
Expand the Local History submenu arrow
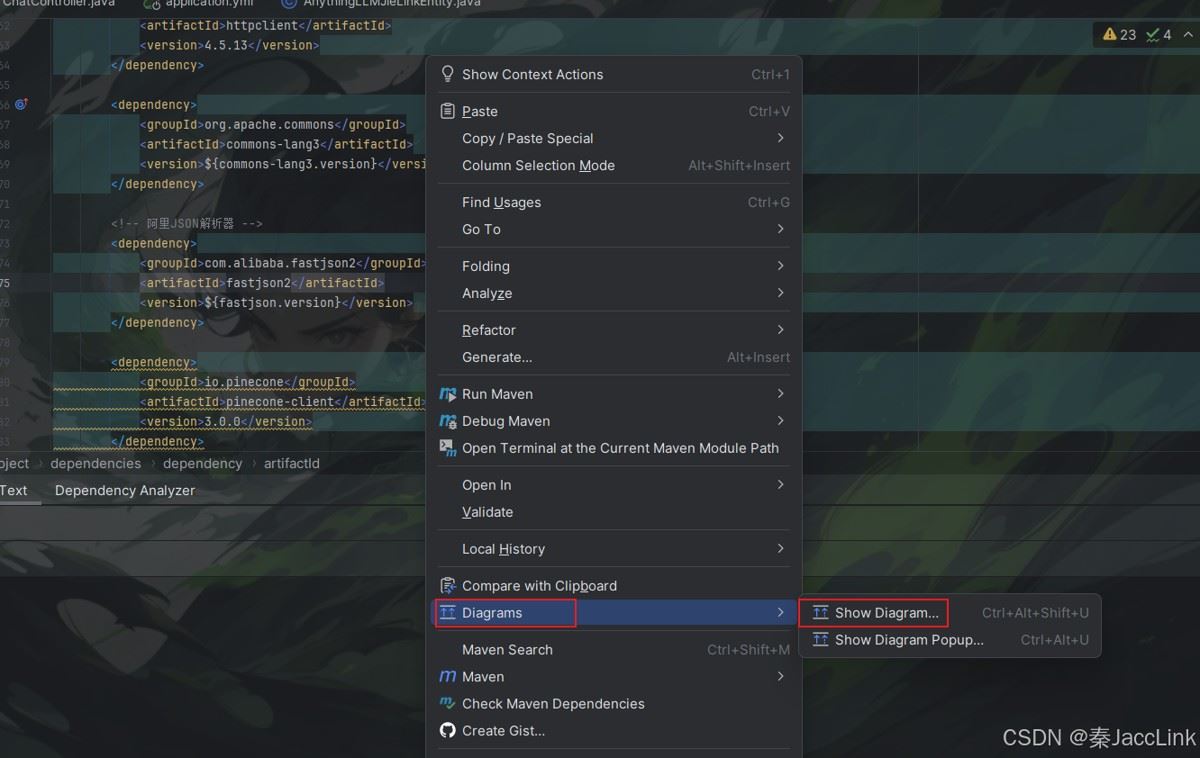tap(781, 549)
